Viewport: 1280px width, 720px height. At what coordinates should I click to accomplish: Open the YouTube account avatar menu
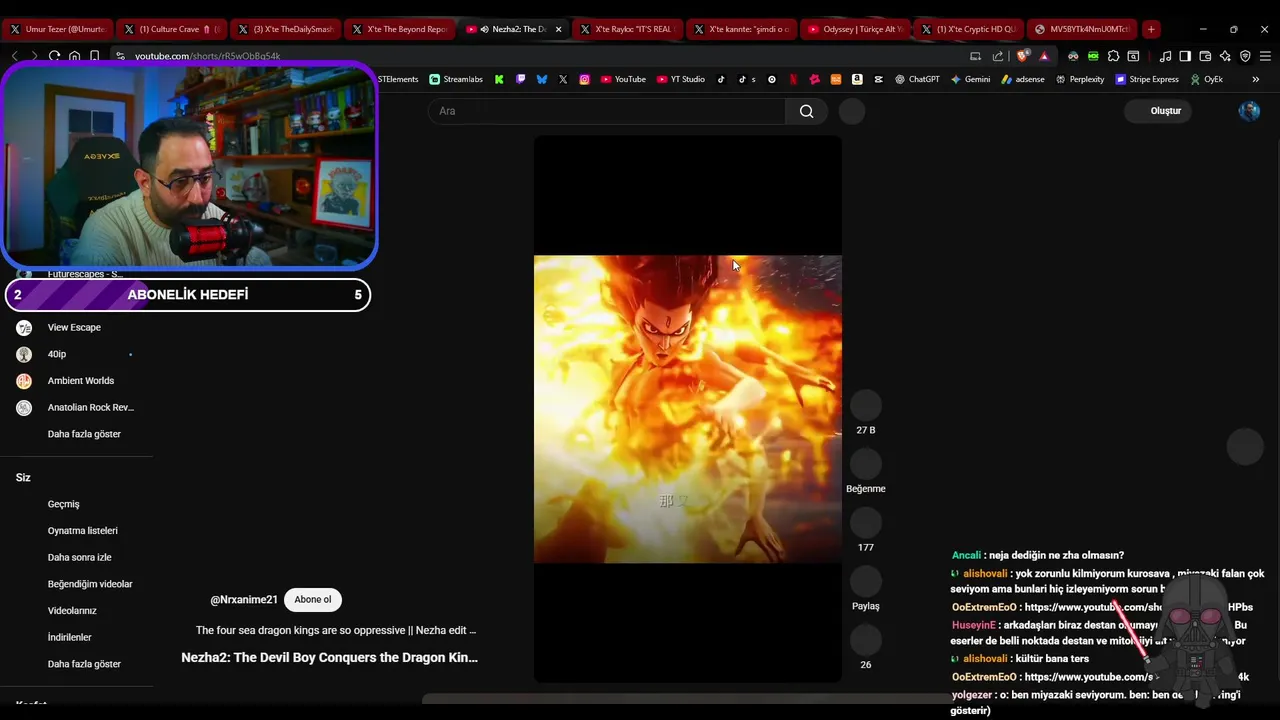click(x=1249, y=111)
